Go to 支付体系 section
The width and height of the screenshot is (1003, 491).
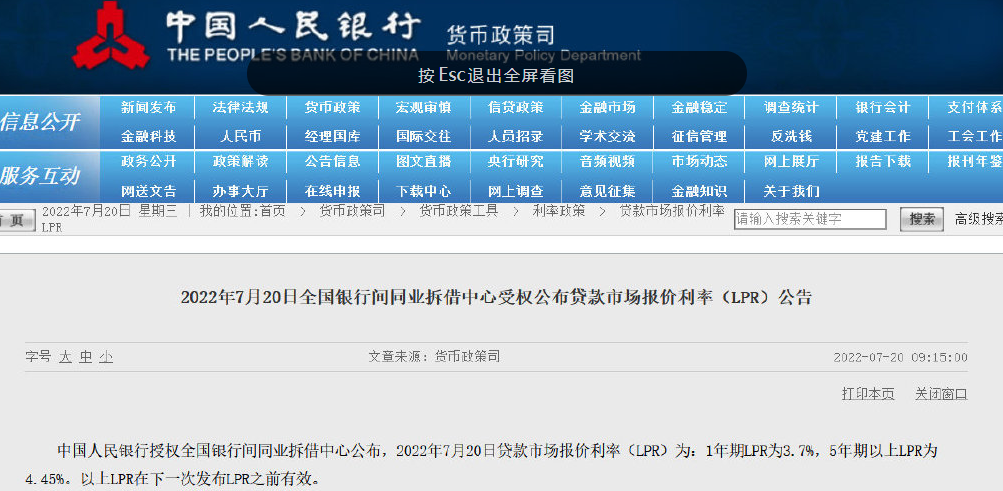click(975, 107)
